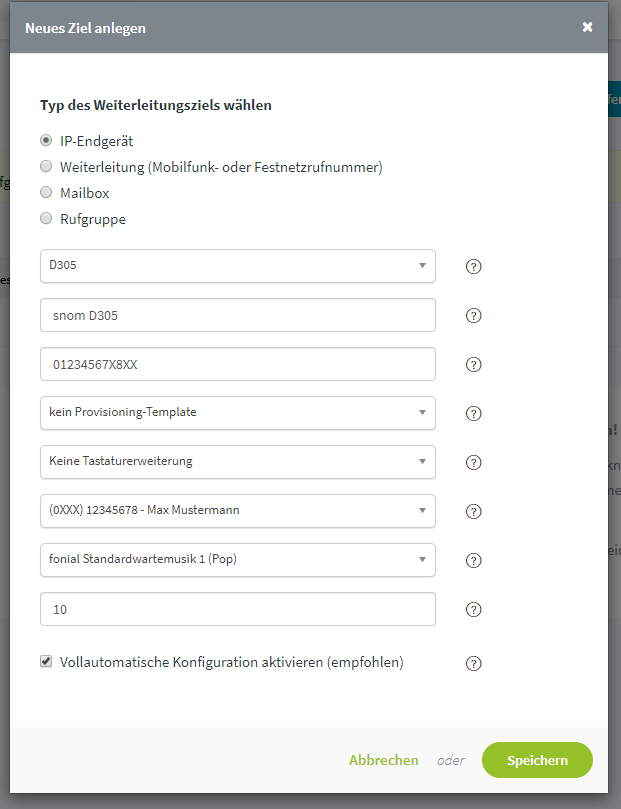Choose Rufgruppe as the target type
This screenshot has width=621, height=809.
pos(46,218)
